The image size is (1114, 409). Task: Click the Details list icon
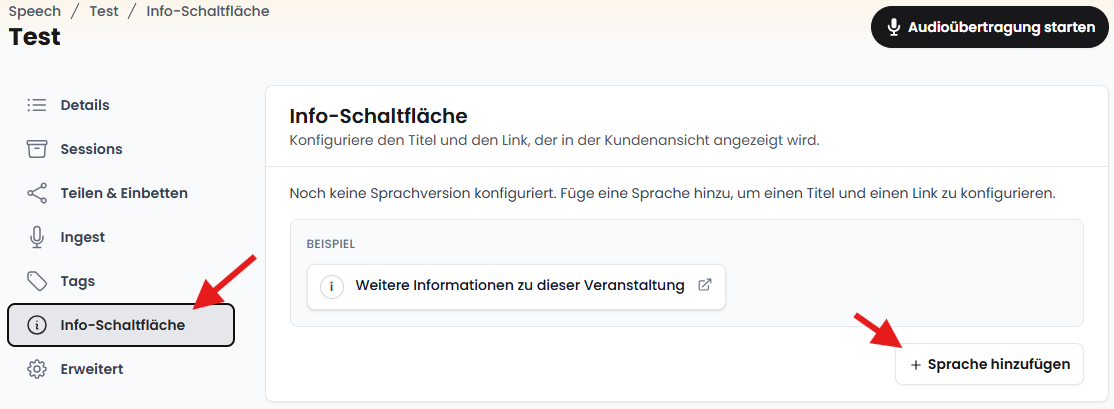[x=36, y=105]
